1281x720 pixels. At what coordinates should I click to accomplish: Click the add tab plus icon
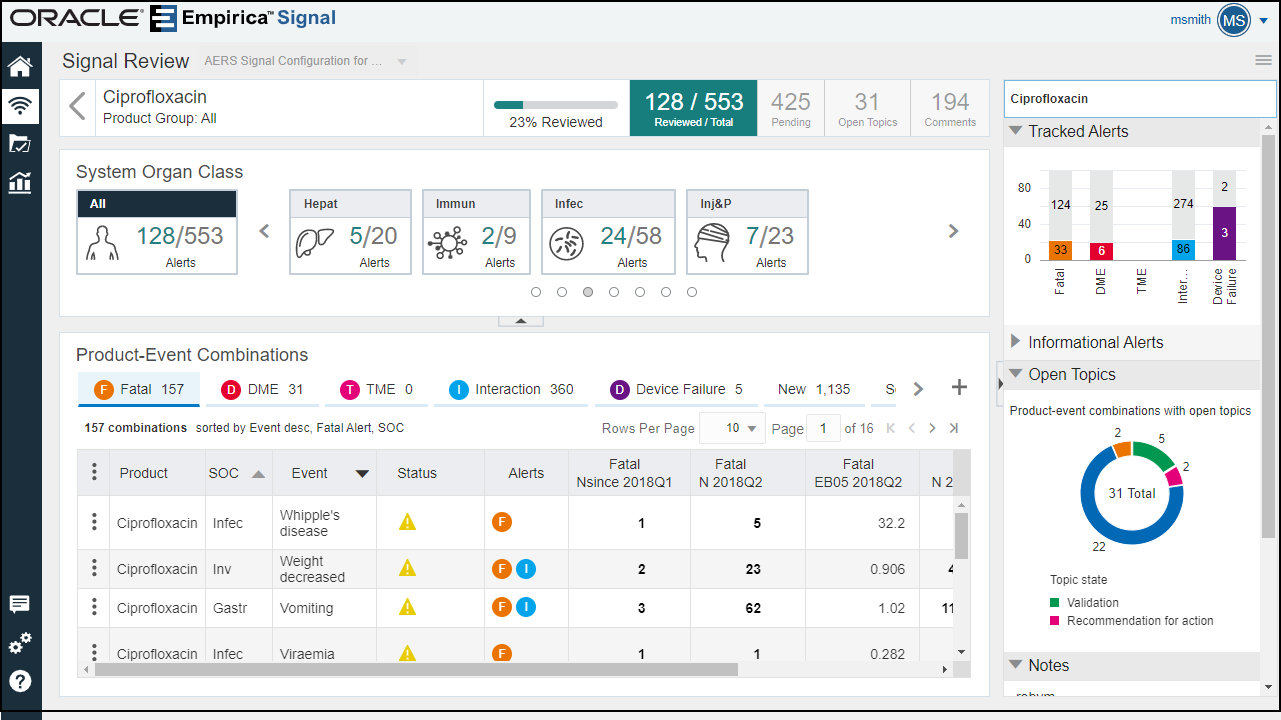click(958, 388)
